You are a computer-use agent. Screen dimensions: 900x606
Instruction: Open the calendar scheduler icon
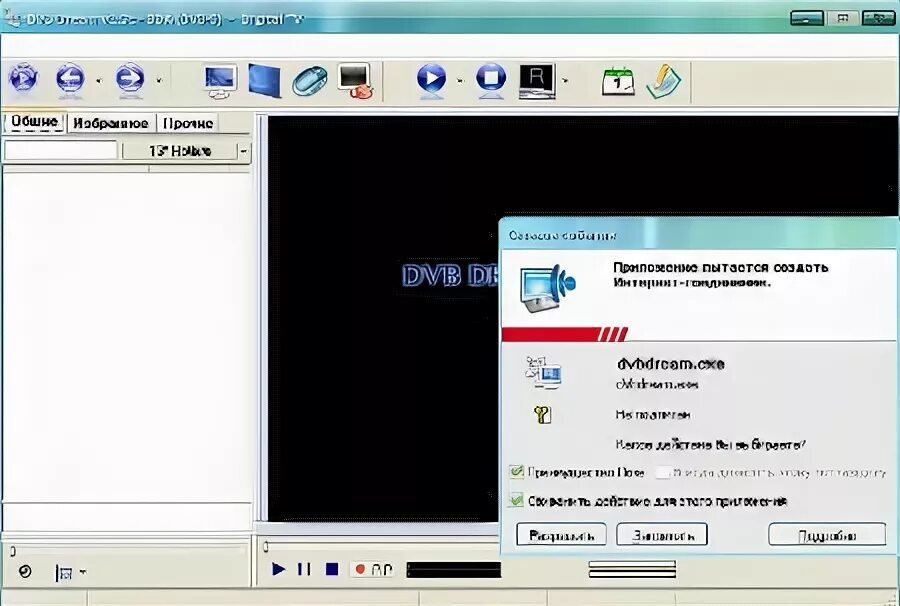pos(618,81)
